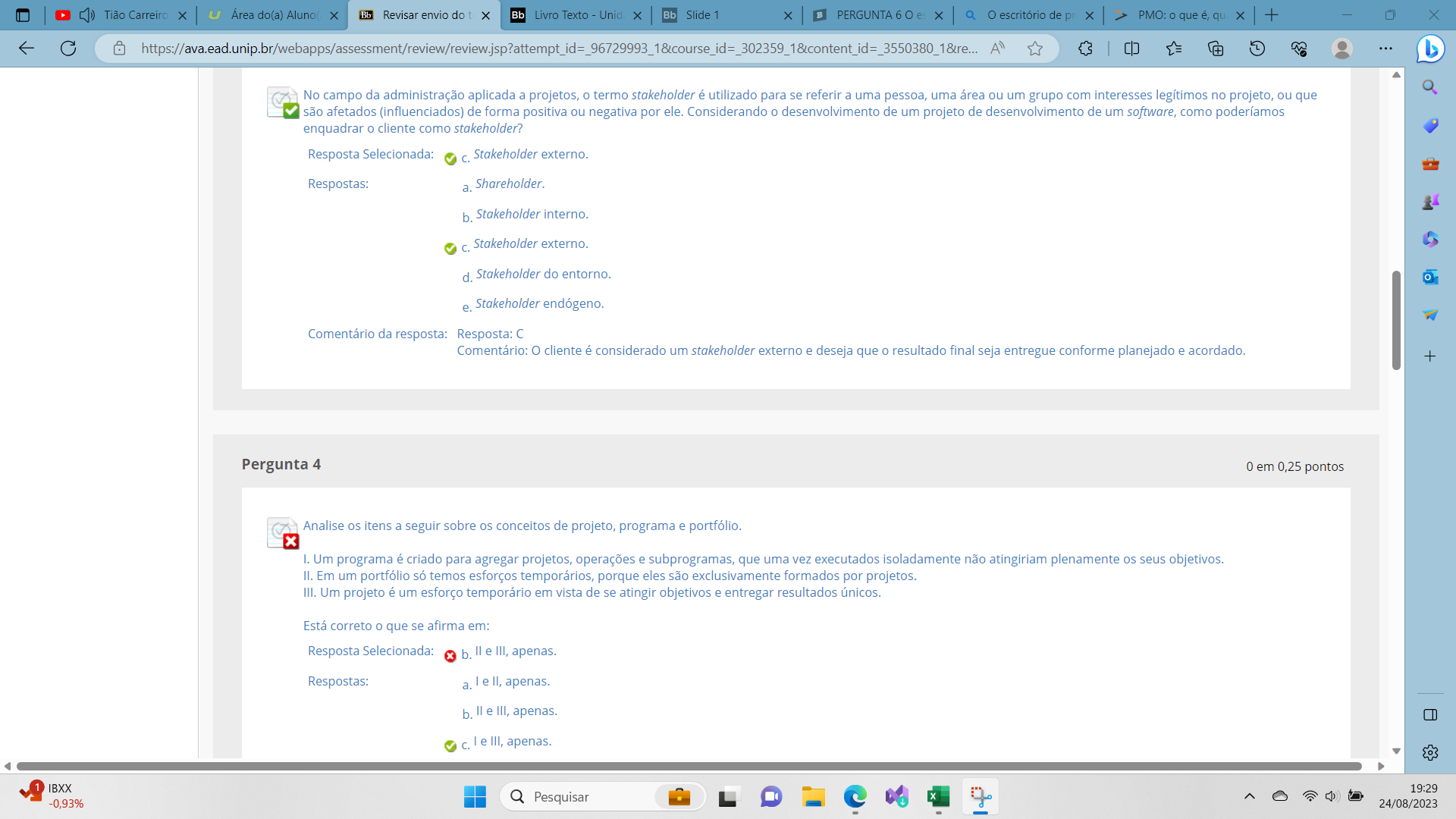Viewport: 1456px width, 819px height.
Task: Switch to Livro Texto tab
Action: click(576, 15)
